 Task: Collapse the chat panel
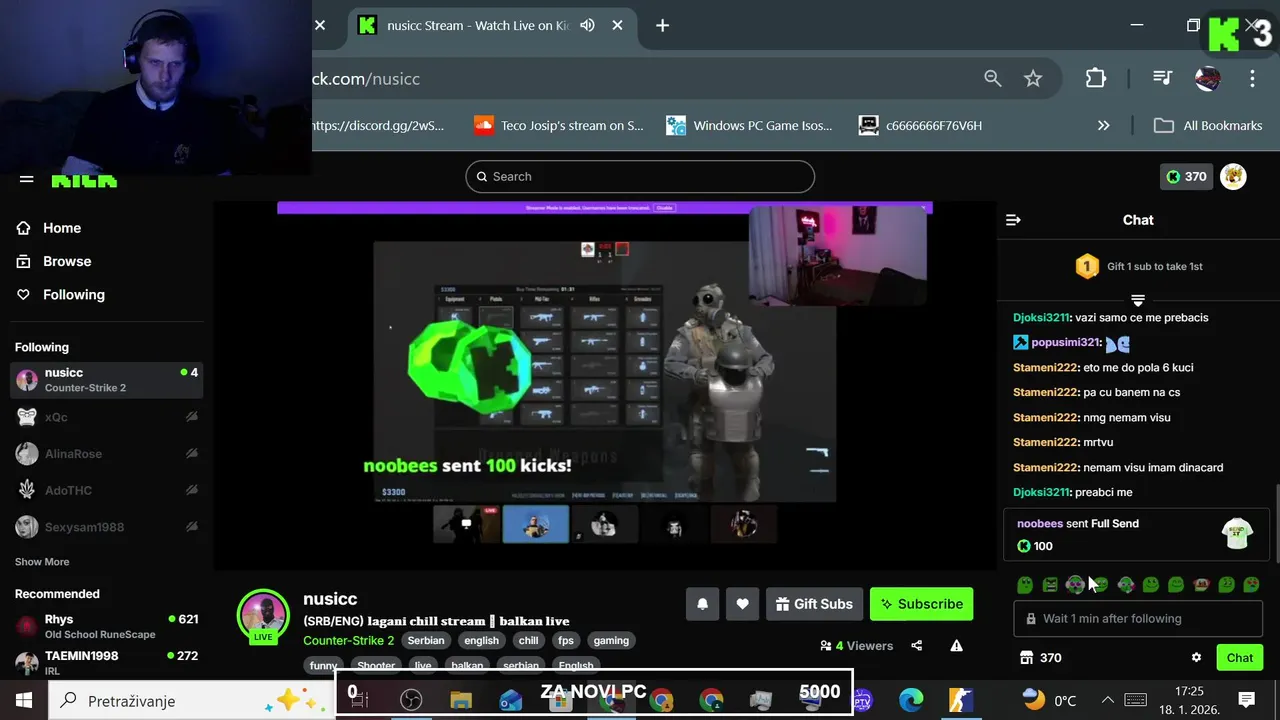(1013, 220)
